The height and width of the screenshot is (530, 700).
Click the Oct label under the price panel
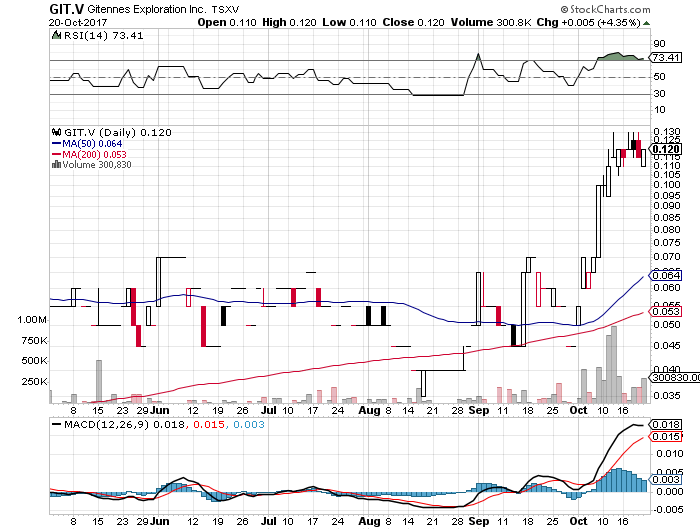pyautogui.click(x=579, y=410)
